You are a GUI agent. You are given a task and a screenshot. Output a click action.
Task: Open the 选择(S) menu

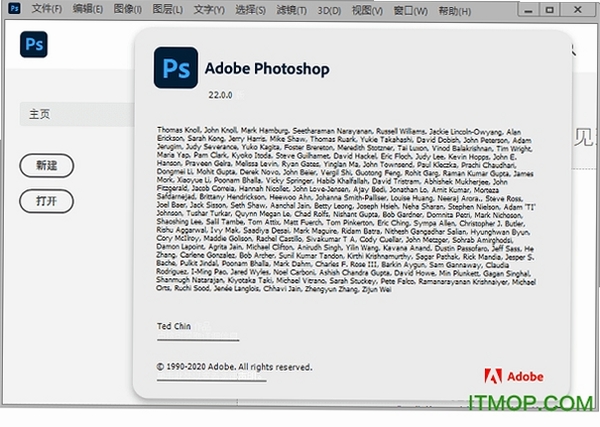[x=250, y=9]
